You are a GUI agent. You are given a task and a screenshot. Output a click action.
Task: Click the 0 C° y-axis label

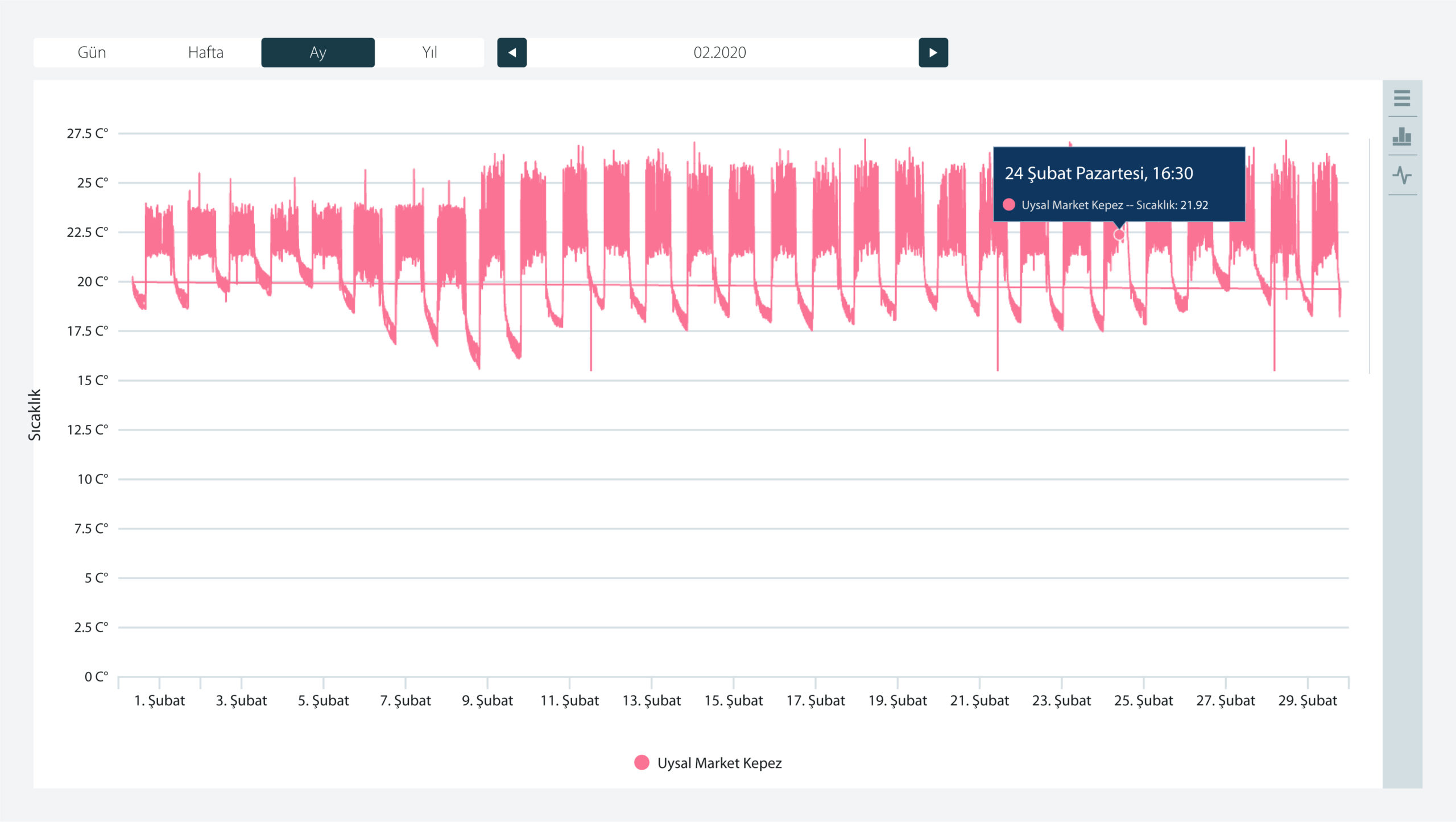click(96, 676)
